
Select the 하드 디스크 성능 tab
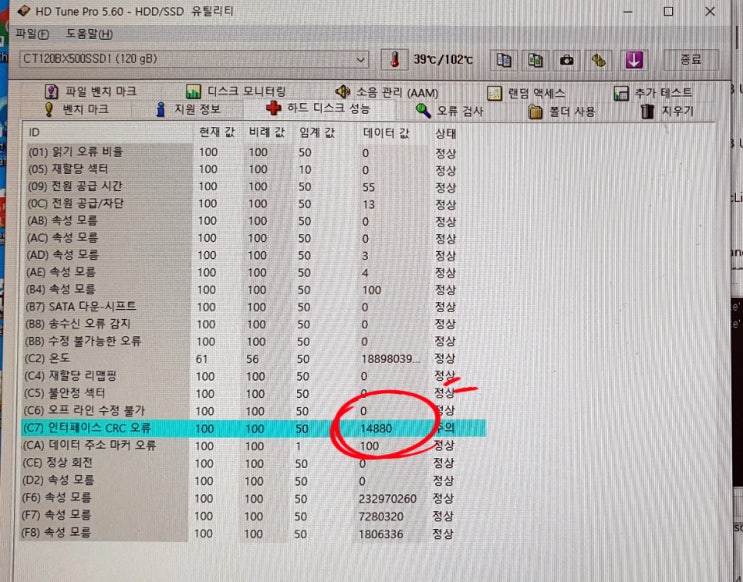(x=318, y=109)
